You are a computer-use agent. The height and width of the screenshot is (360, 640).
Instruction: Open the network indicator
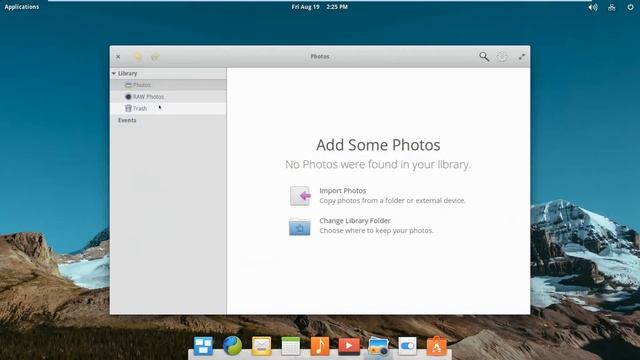tap(611, 7)
